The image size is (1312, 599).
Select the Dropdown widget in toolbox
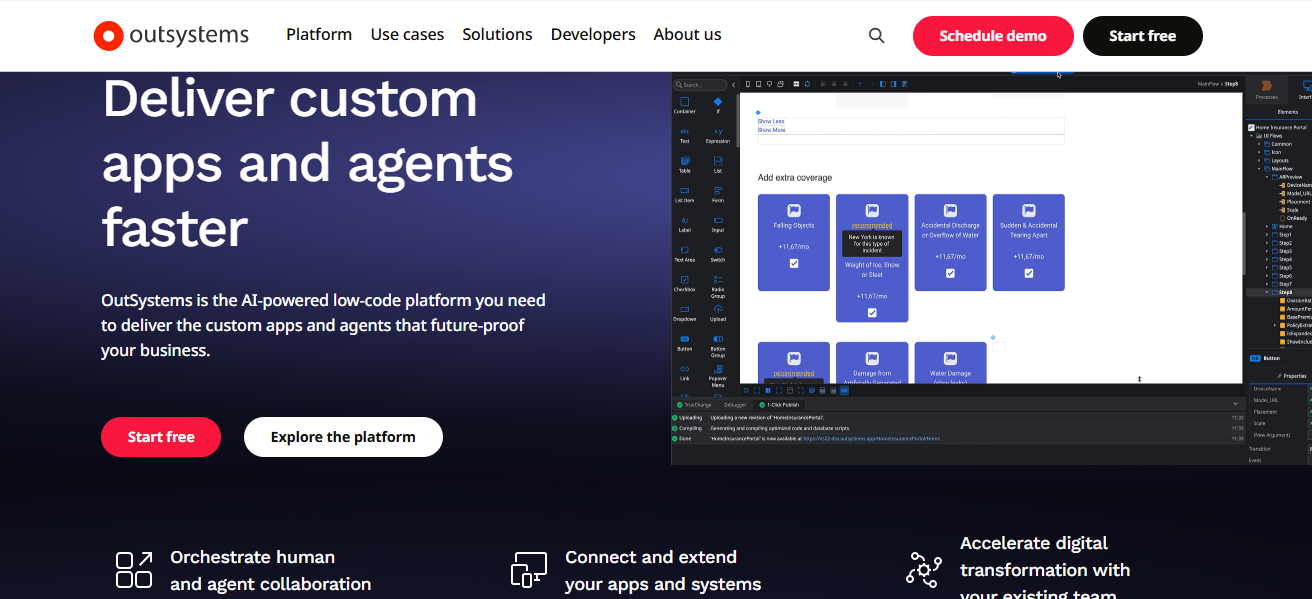click(x=685, y=313)
